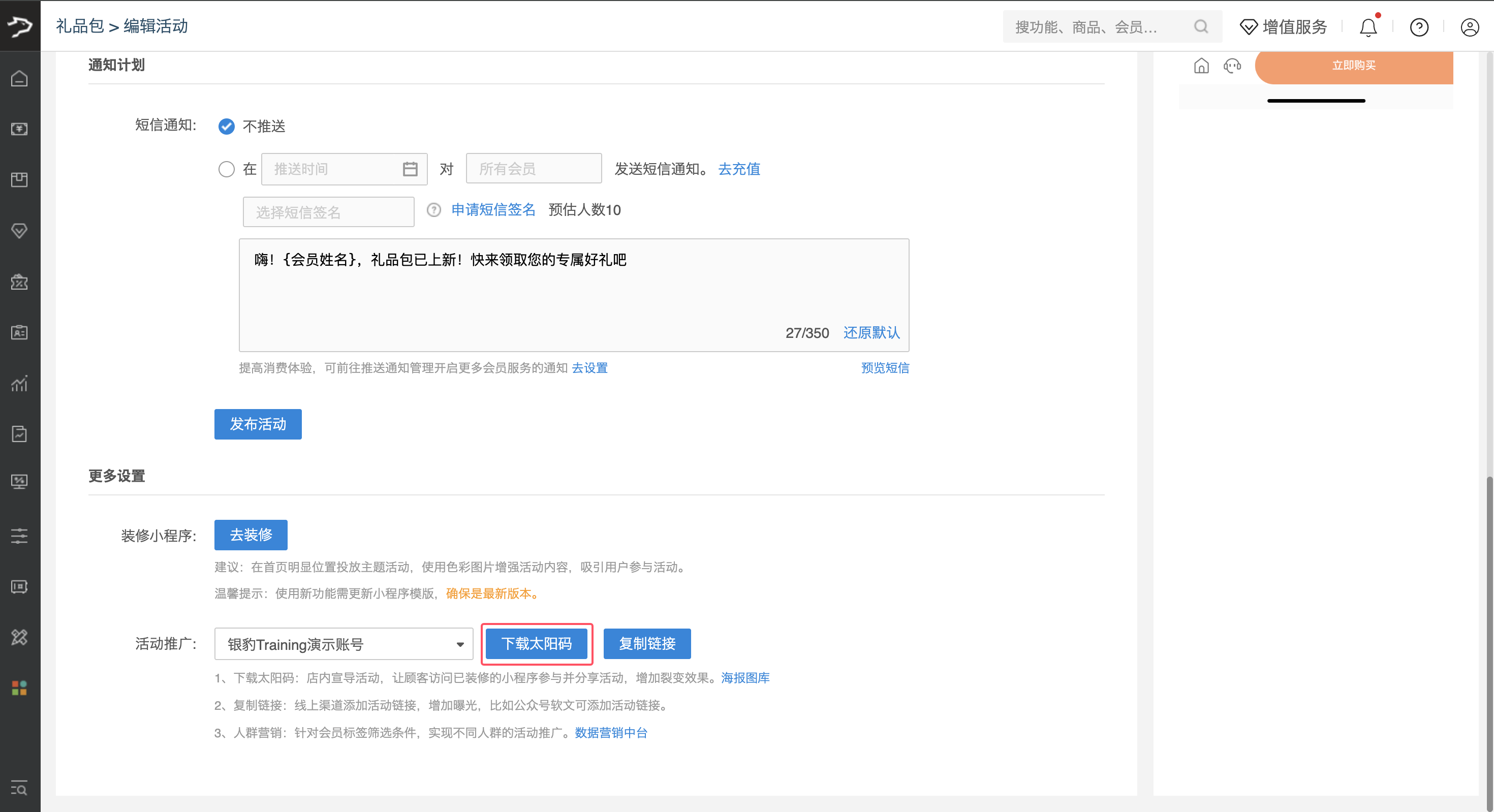
Task: Click the 礼品包 breadcrumb link
Action: (x=79, y=26)
